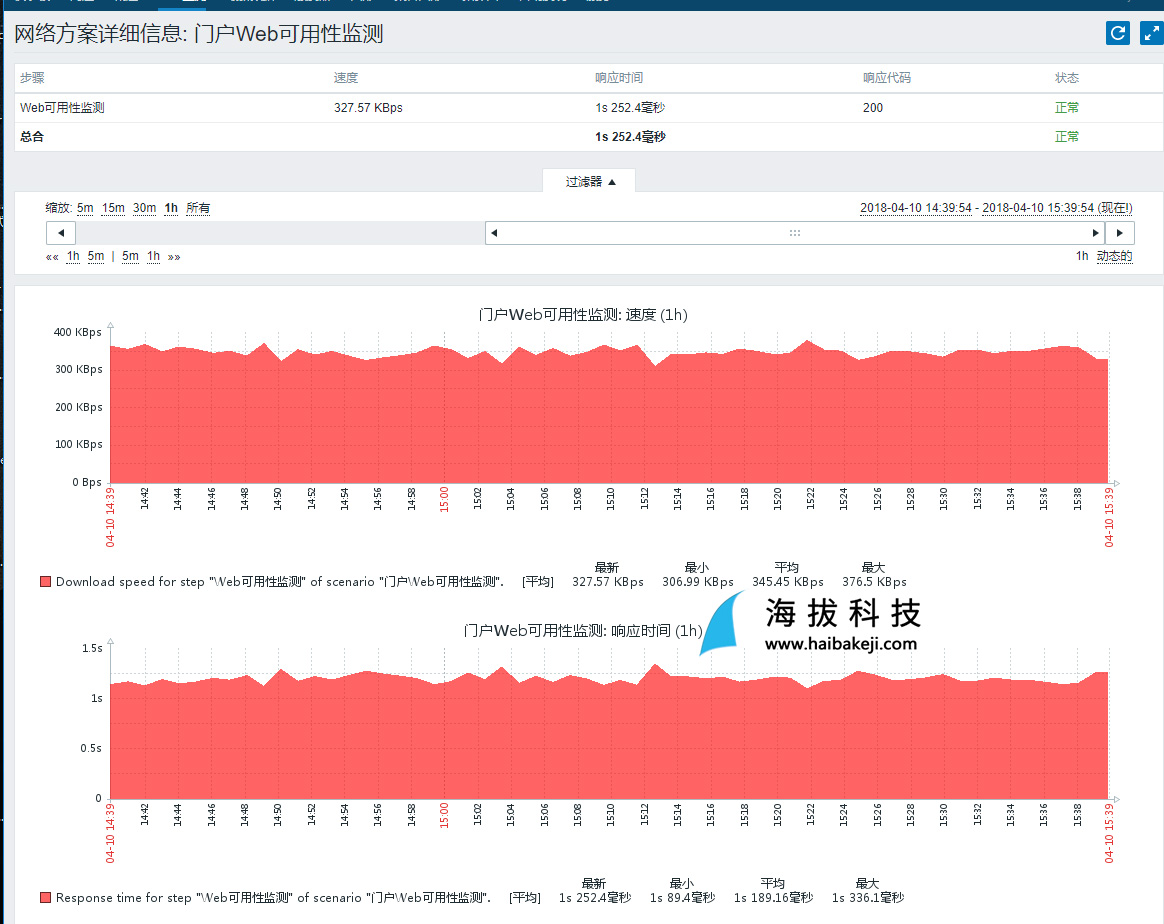1164x924 pixels.
Task: Set zoom to 5m
Action: click(x=85, y=208)
